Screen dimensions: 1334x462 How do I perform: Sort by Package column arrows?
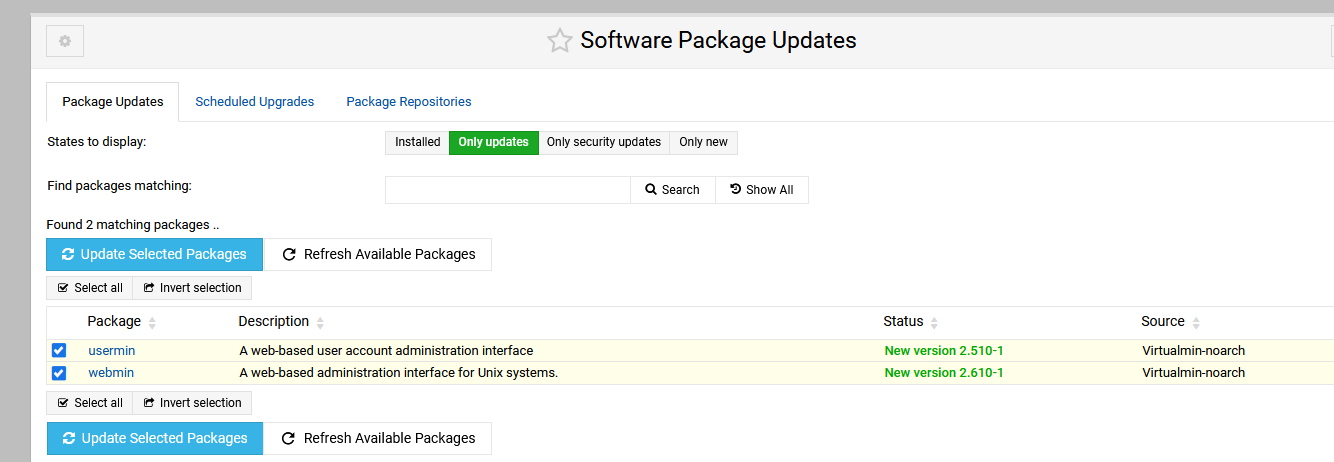(x=152, y=323)
